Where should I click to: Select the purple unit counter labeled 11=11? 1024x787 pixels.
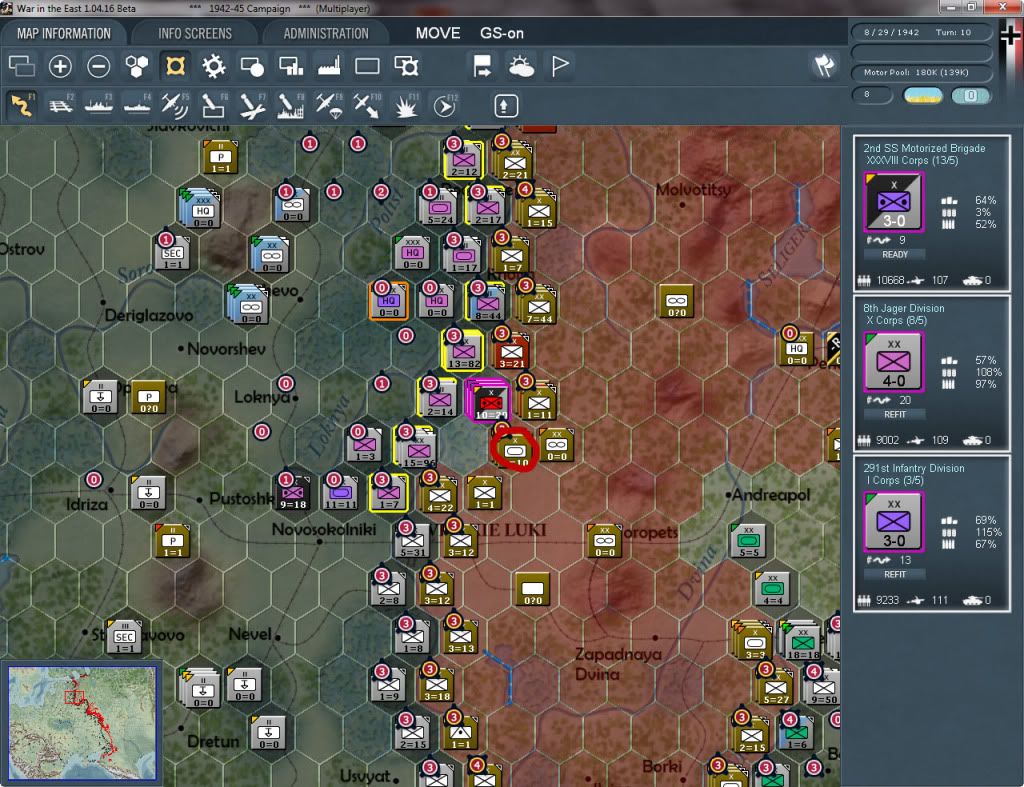tap(340, 494)
